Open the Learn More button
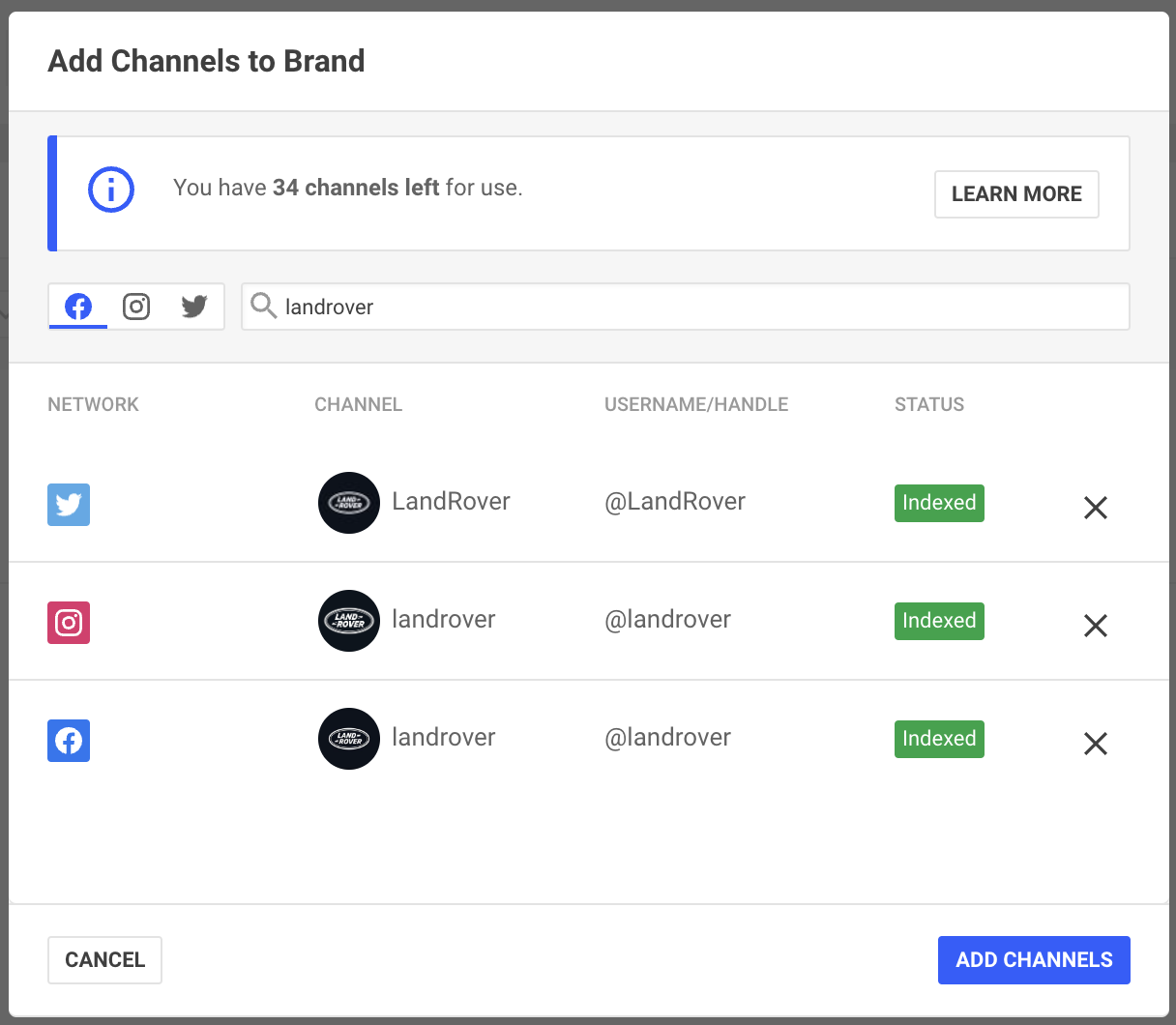 pyautogui.click(x=1016, y=194)
